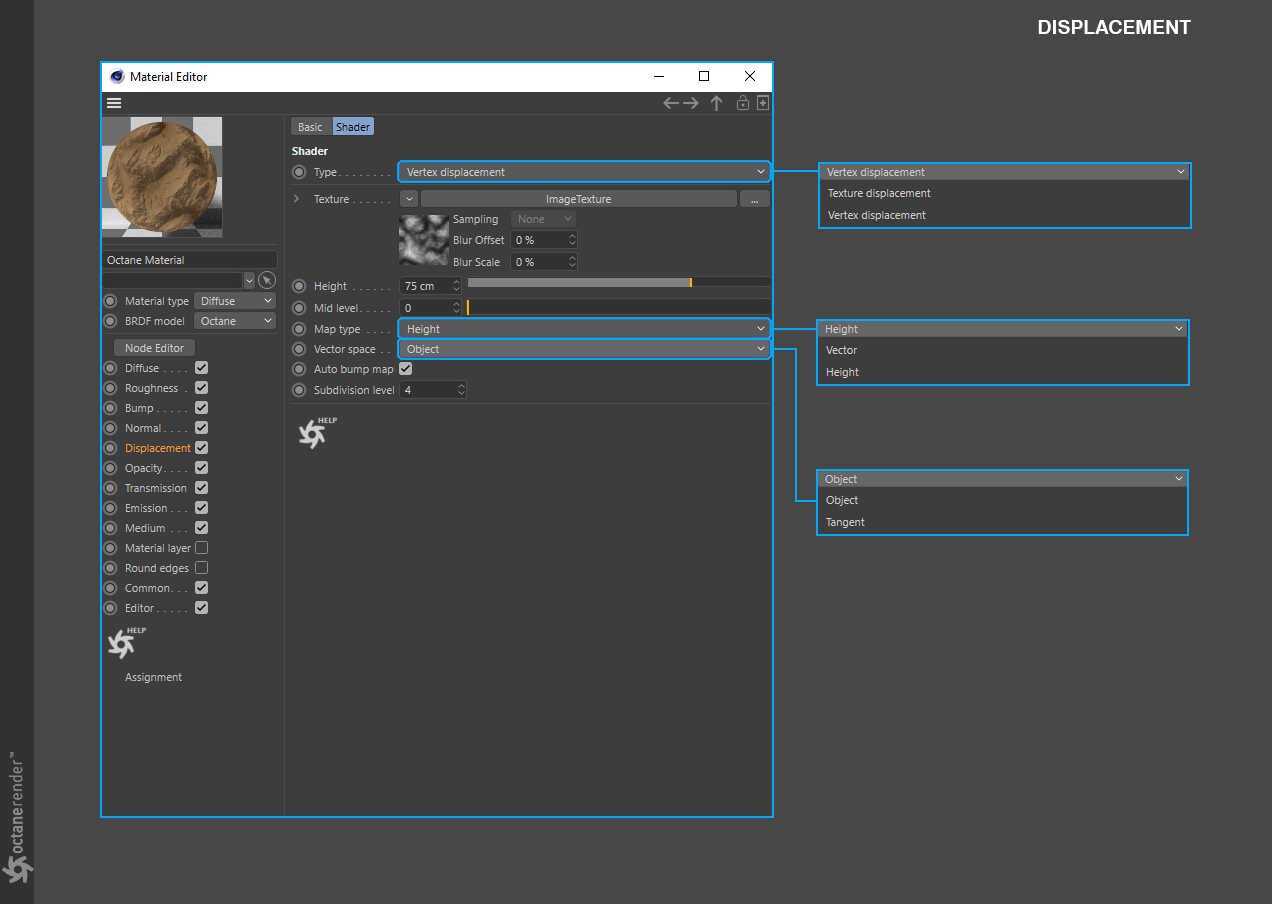Viewport: 1272px width, 904px height.
Task: Click the Octane help icon under Subdivision level
Action: (x=314, y=432)
